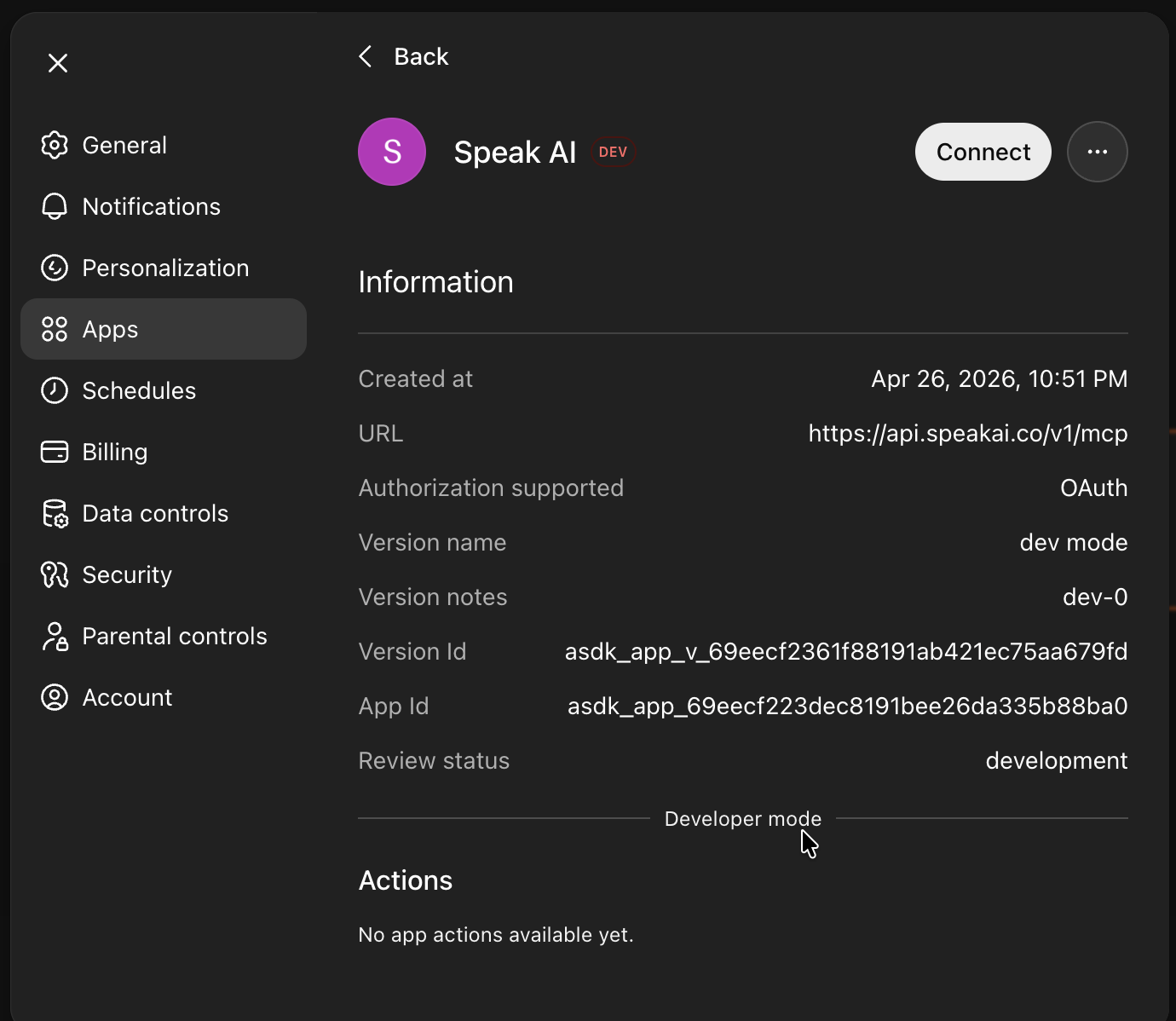Viewport: 1176px width, 1021px height.
Task: Click the 'App Id' label
Action: pyautogui.click(x=394, y=706)
